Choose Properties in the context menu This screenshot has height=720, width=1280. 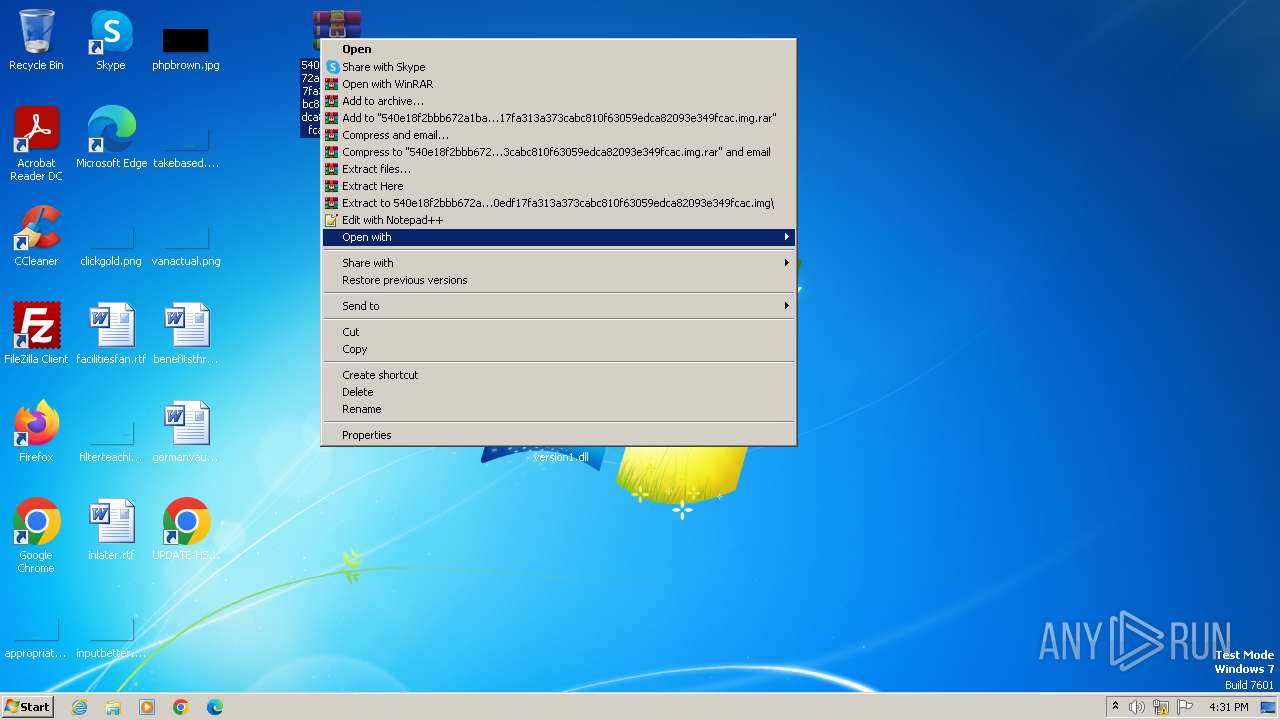coord(558,435)
